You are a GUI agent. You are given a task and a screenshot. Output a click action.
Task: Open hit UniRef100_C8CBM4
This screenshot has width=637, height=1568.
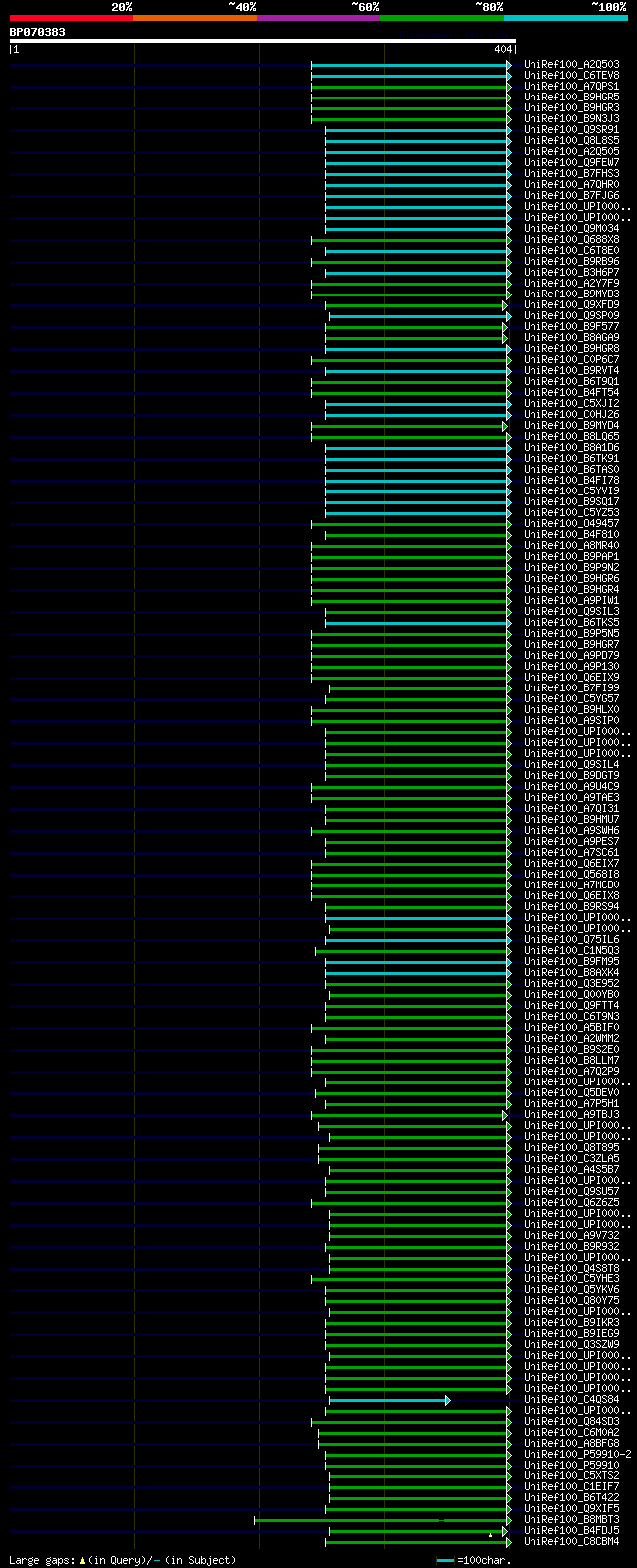point(571,1541)
